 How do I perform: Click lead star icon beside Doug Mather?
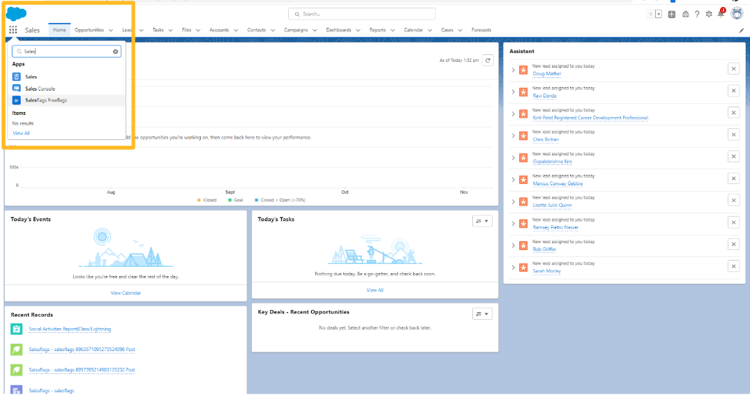(523, 70)
